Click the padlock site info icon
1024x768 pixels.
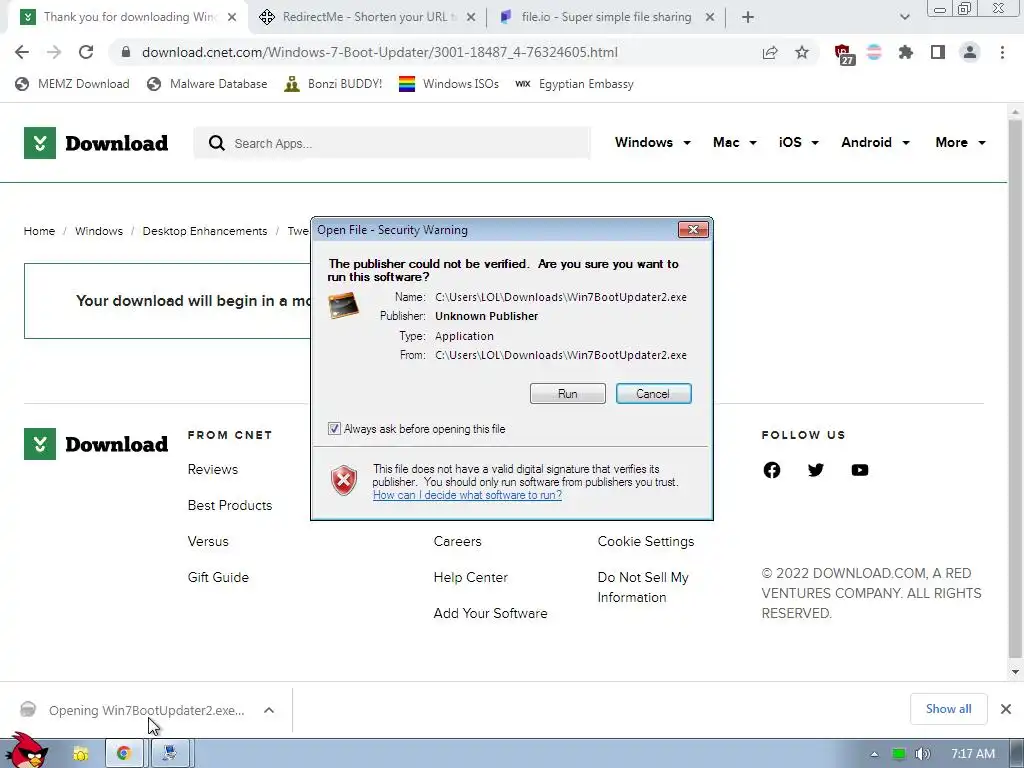(x=126, y=52)
